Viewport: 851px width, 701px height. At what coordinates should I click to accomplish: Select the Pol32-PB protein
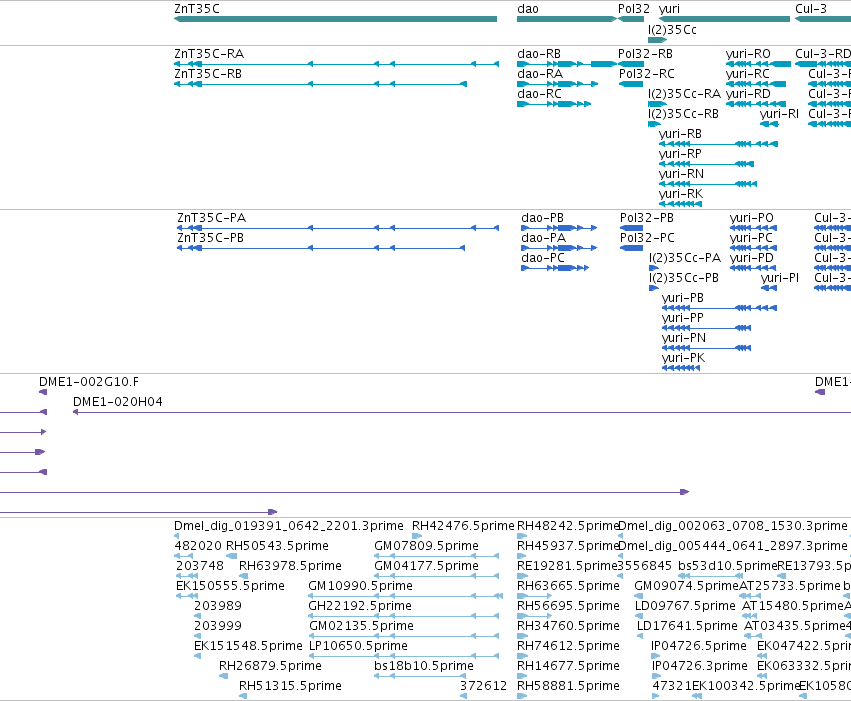pyautogui.click(x=631, y=228)
